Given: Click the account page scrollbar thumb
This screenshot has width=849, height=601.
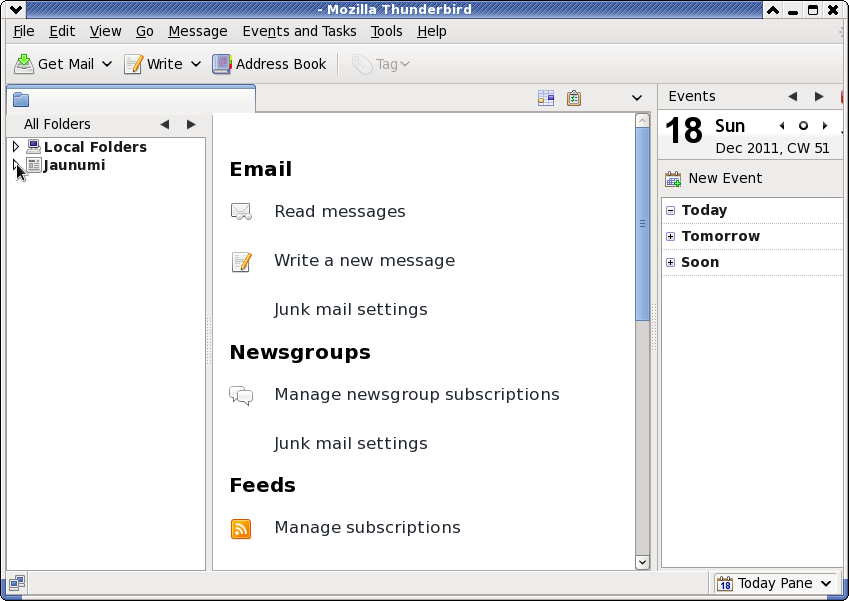Looking at the screenshot, I should [642, 224].
